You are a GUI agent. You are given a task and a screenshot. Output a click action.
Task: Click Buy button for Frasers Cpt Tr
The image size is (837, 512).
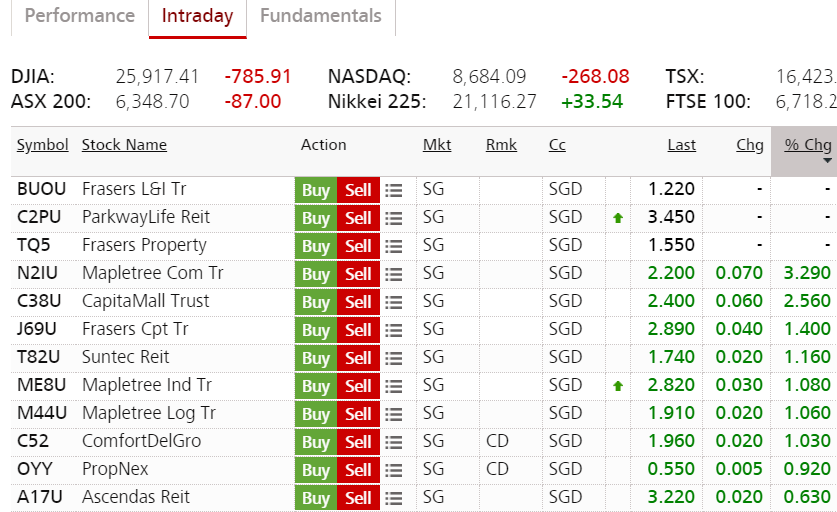316,330
